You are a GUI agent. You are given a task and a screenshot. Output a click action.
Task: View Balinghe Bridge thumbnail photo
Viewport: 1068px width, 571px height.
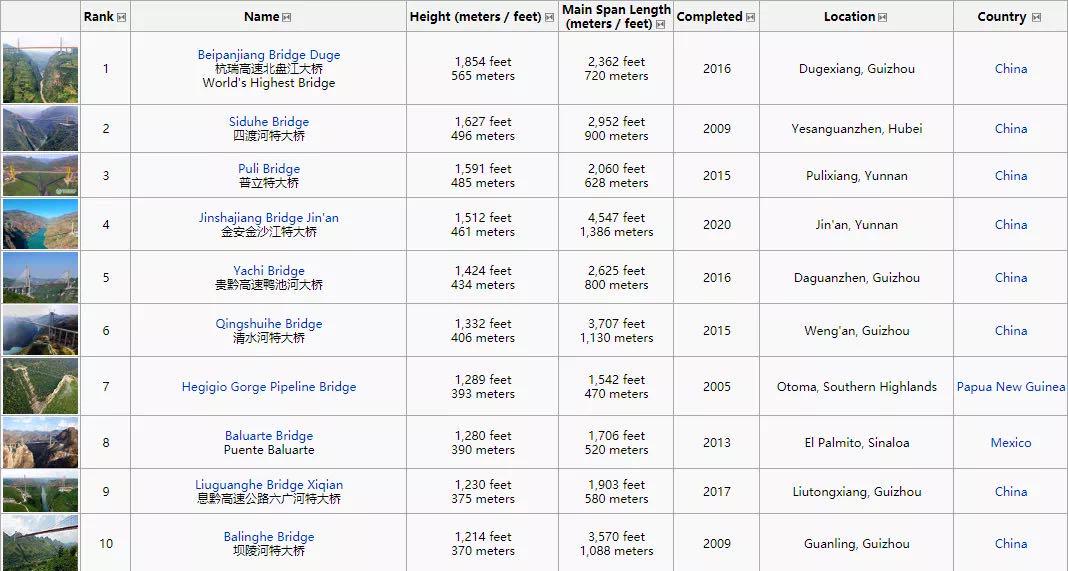40,543
